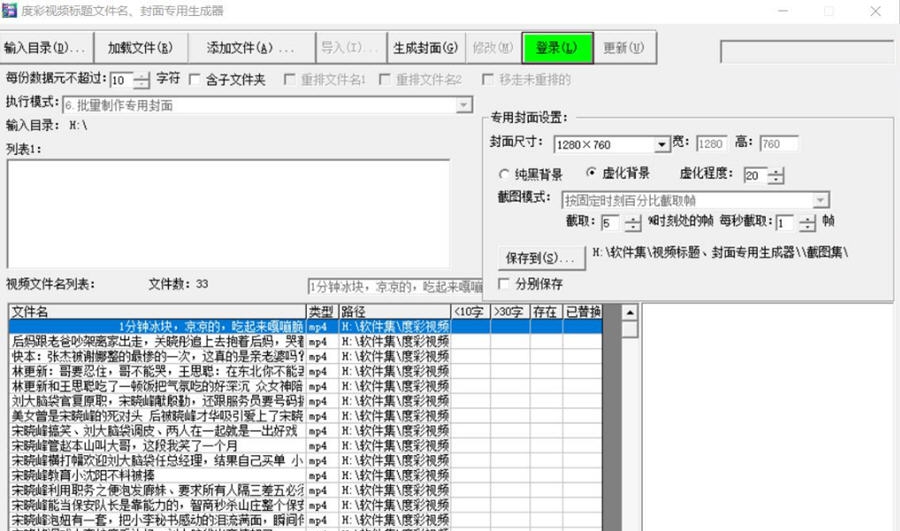
Task: Select the row 林更新：哥要忍住
Action: tap(305, 371)
